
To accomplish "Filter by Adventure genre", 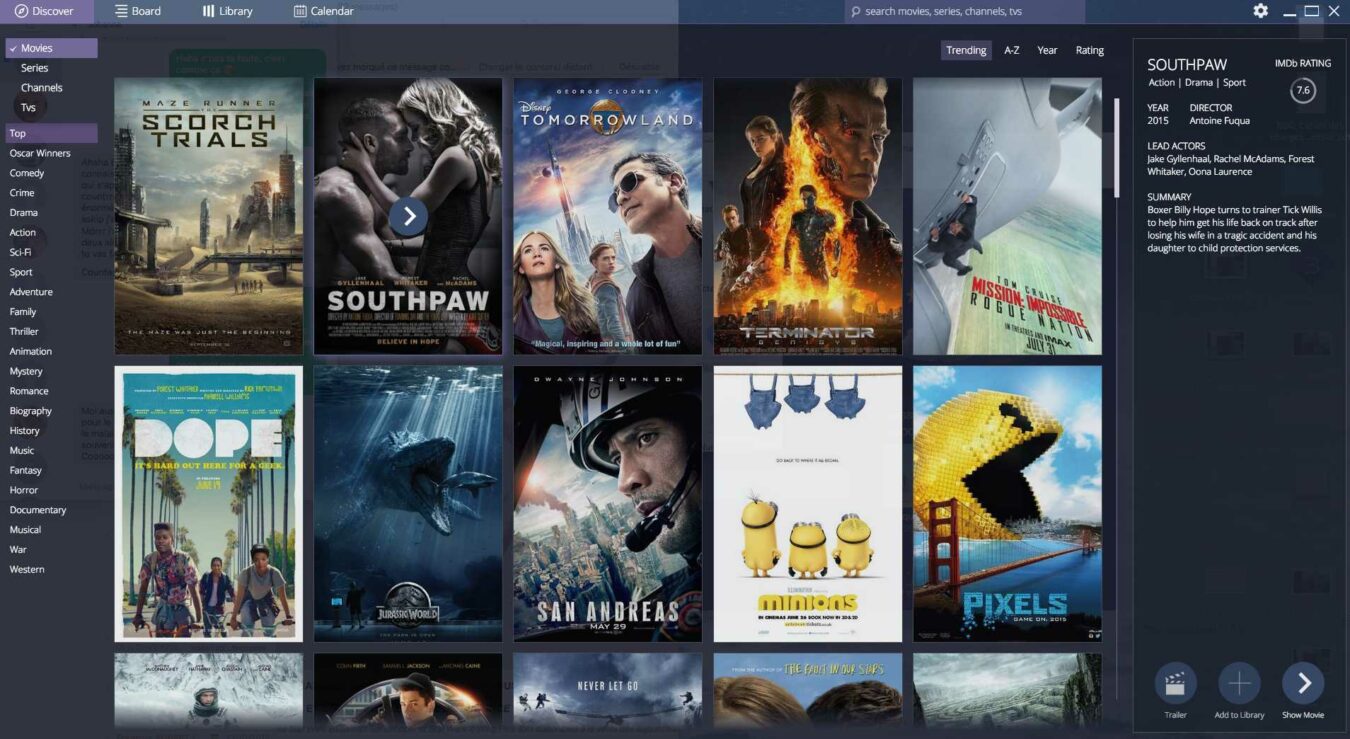I will (x=31, y=292).
